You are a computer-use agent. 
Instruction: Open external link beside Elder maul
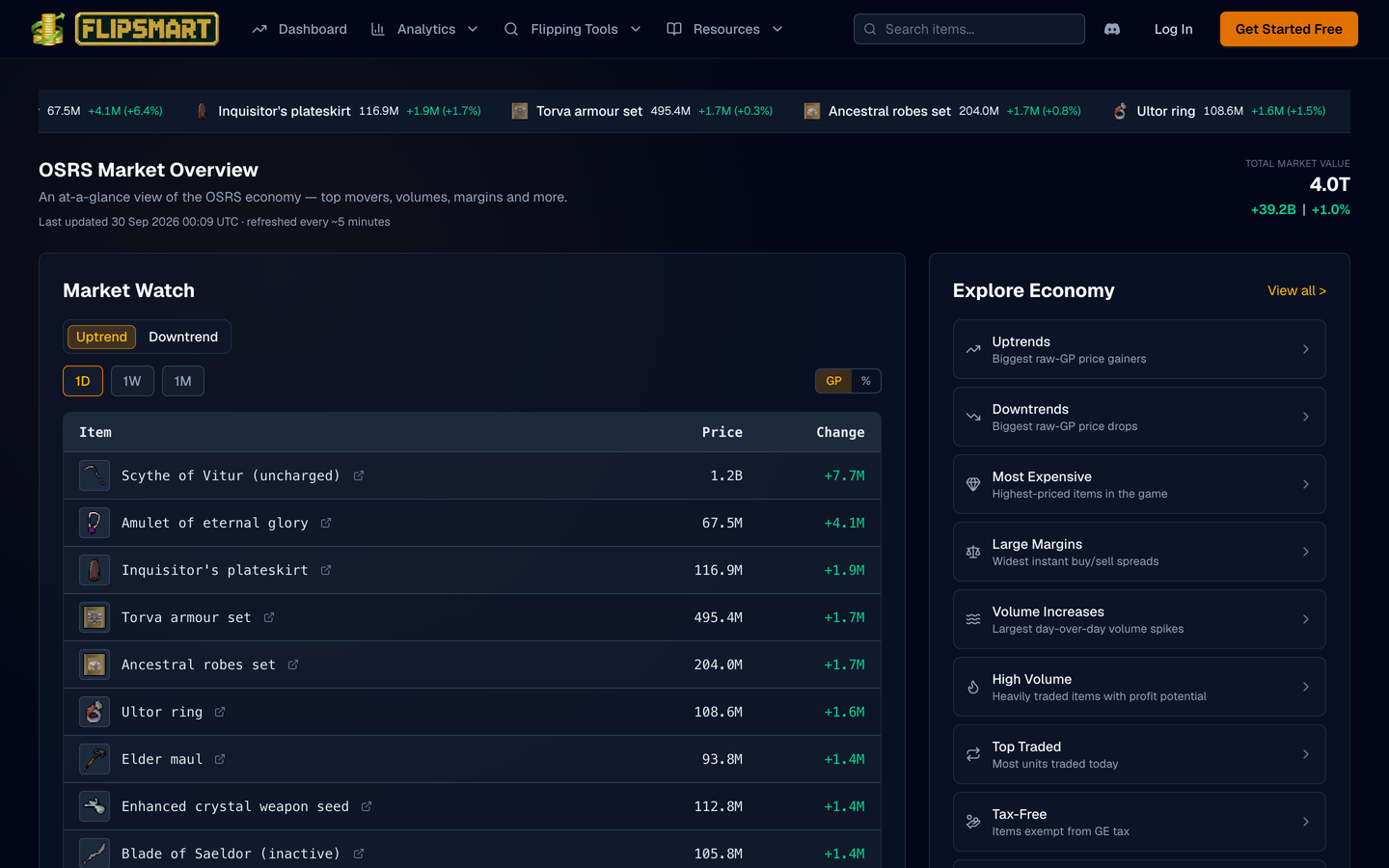(x=220, y=759)
